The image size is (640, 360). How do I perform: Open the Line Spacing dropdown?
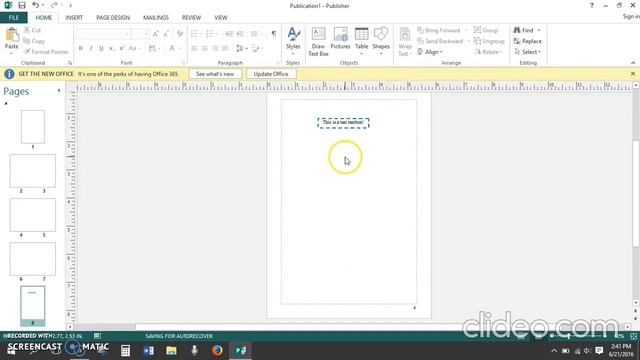tap(242, 48)
